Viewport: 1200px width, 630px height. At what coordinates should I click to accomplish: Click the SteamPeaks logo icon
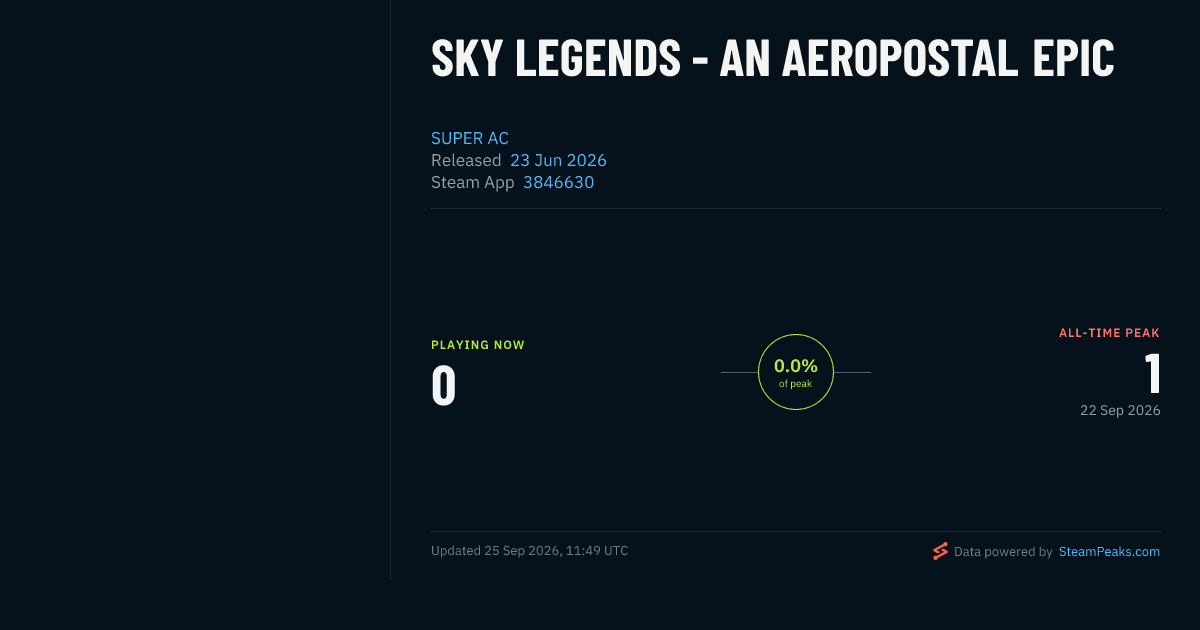[x=940, y=551]
